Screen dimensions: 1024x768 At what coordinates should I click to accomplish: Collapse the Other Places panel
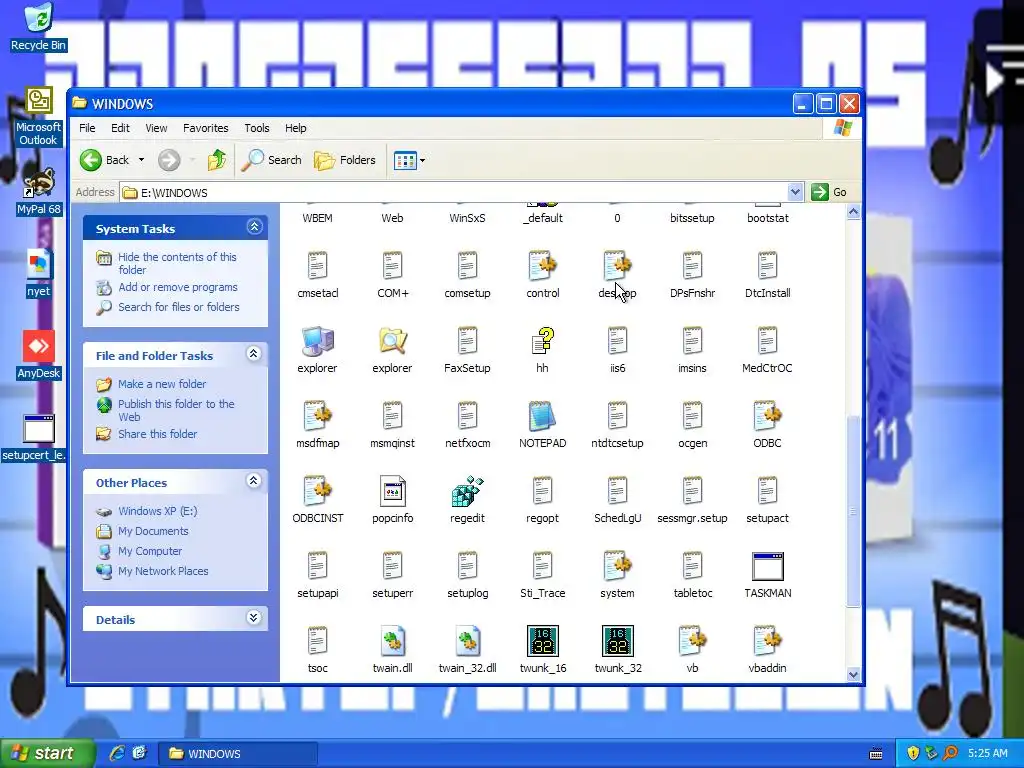[x=254, y=481]
